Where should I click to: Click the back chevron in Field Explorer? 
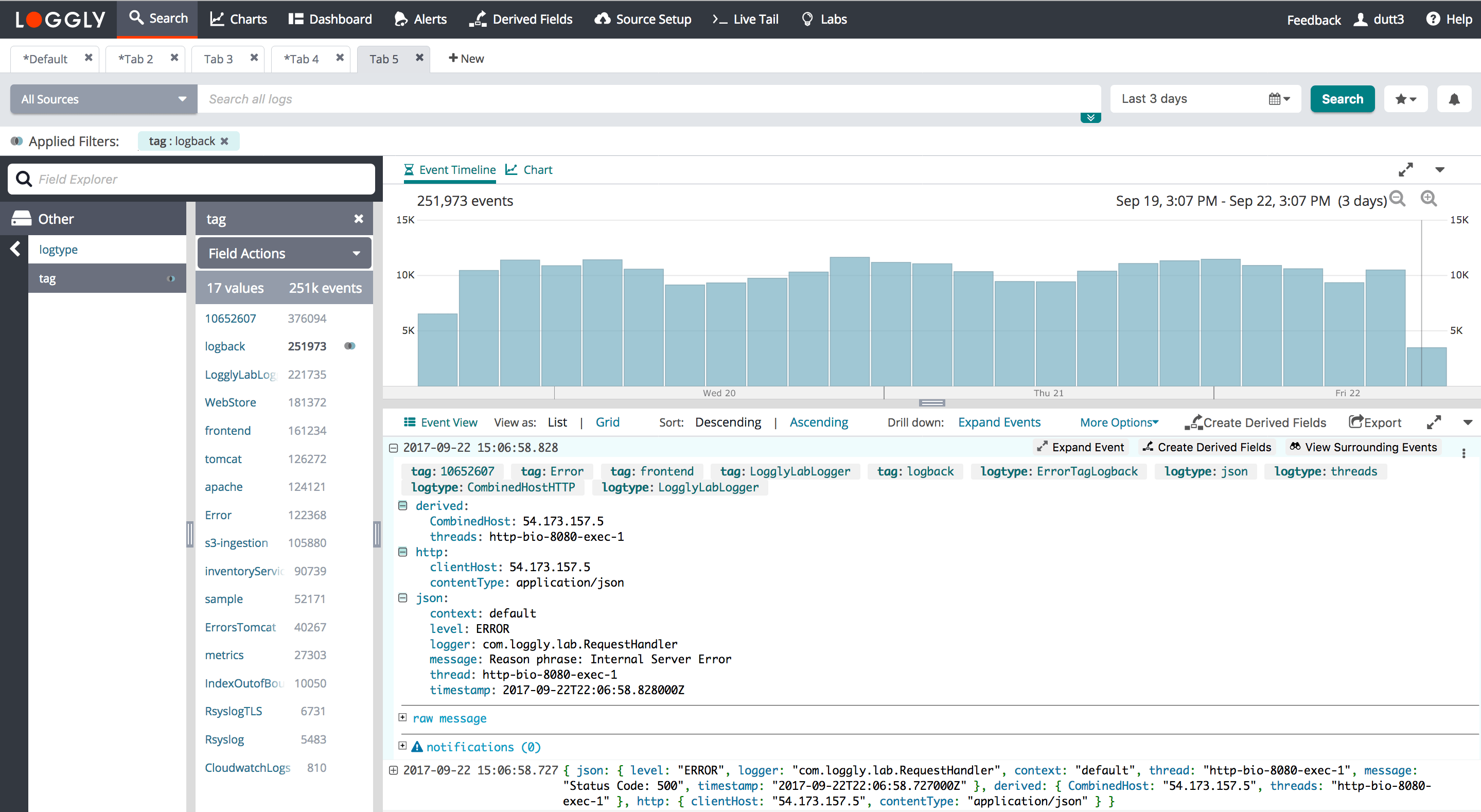pos(15,249)
